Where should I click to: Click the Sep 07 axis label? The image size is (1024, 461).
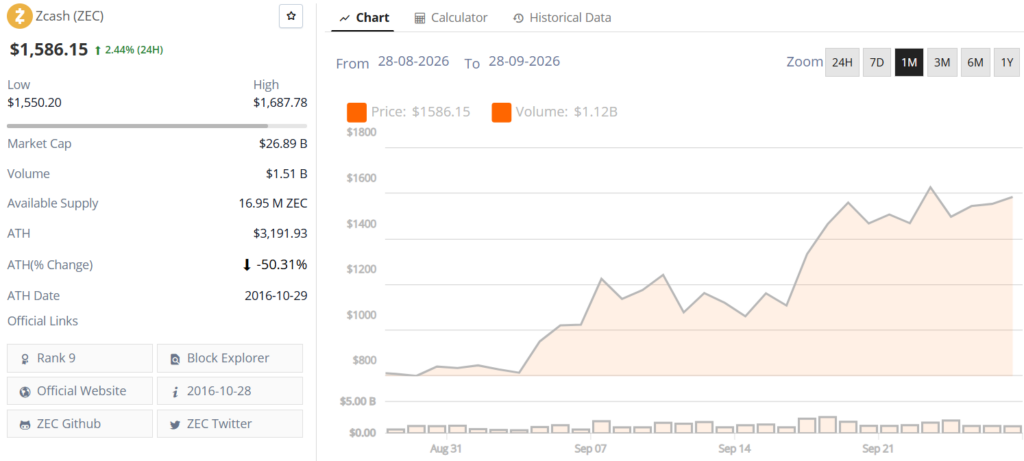pyautogui.click(x=590, y=449)
